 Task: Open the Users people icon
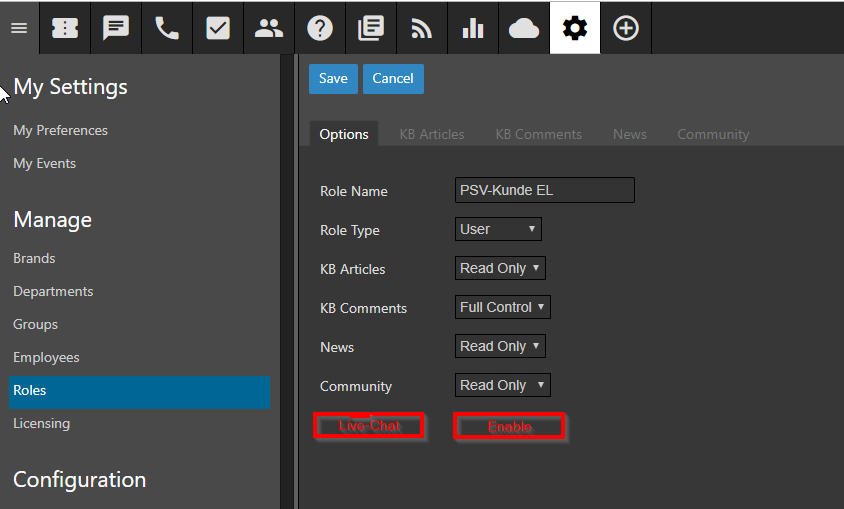click(x=269, y=28)
